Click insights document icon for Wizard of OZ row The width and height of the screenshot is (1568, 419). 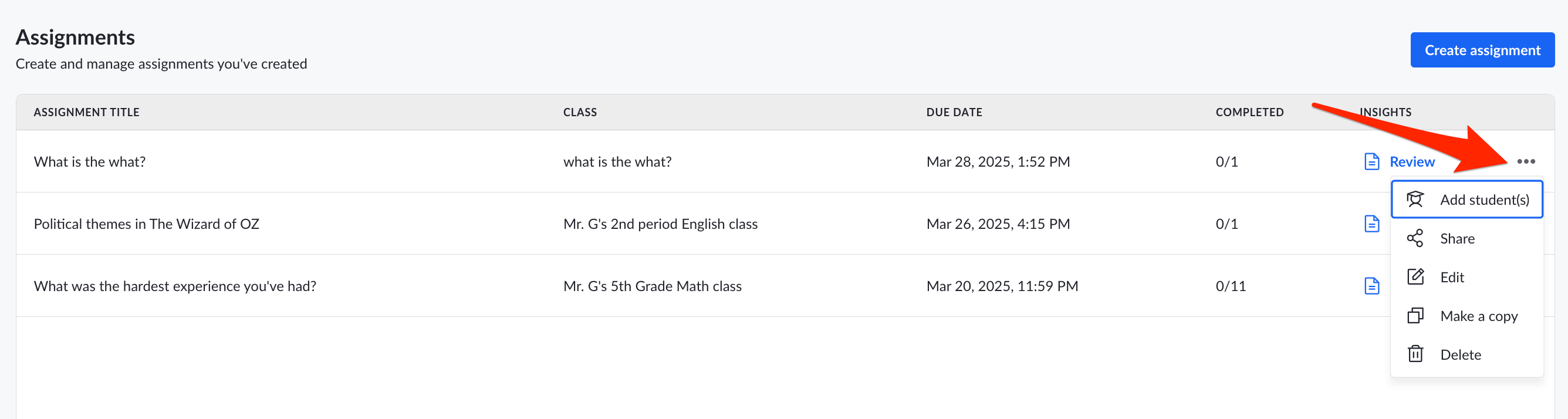click(x=1371, y=224)
